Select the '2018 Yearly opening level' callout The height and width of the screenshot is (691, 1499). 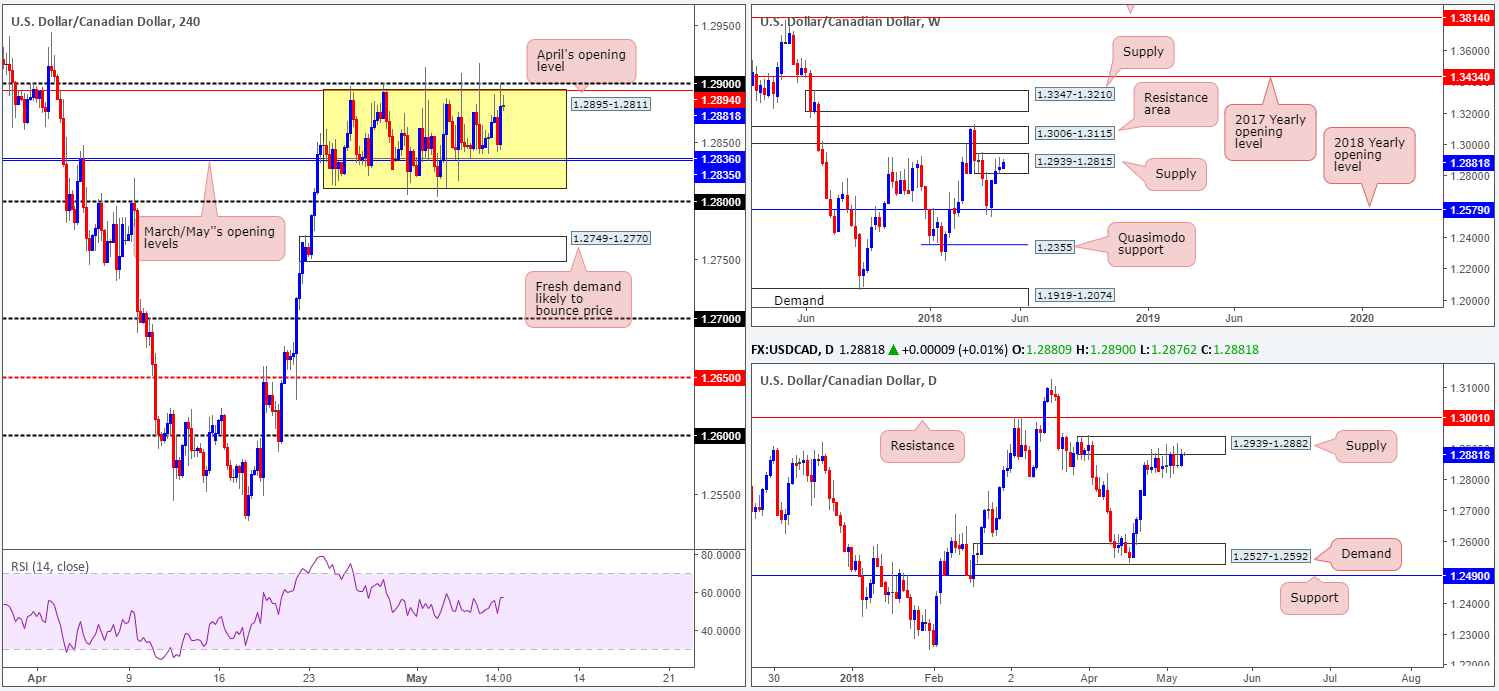click(x=1369, y=155)
